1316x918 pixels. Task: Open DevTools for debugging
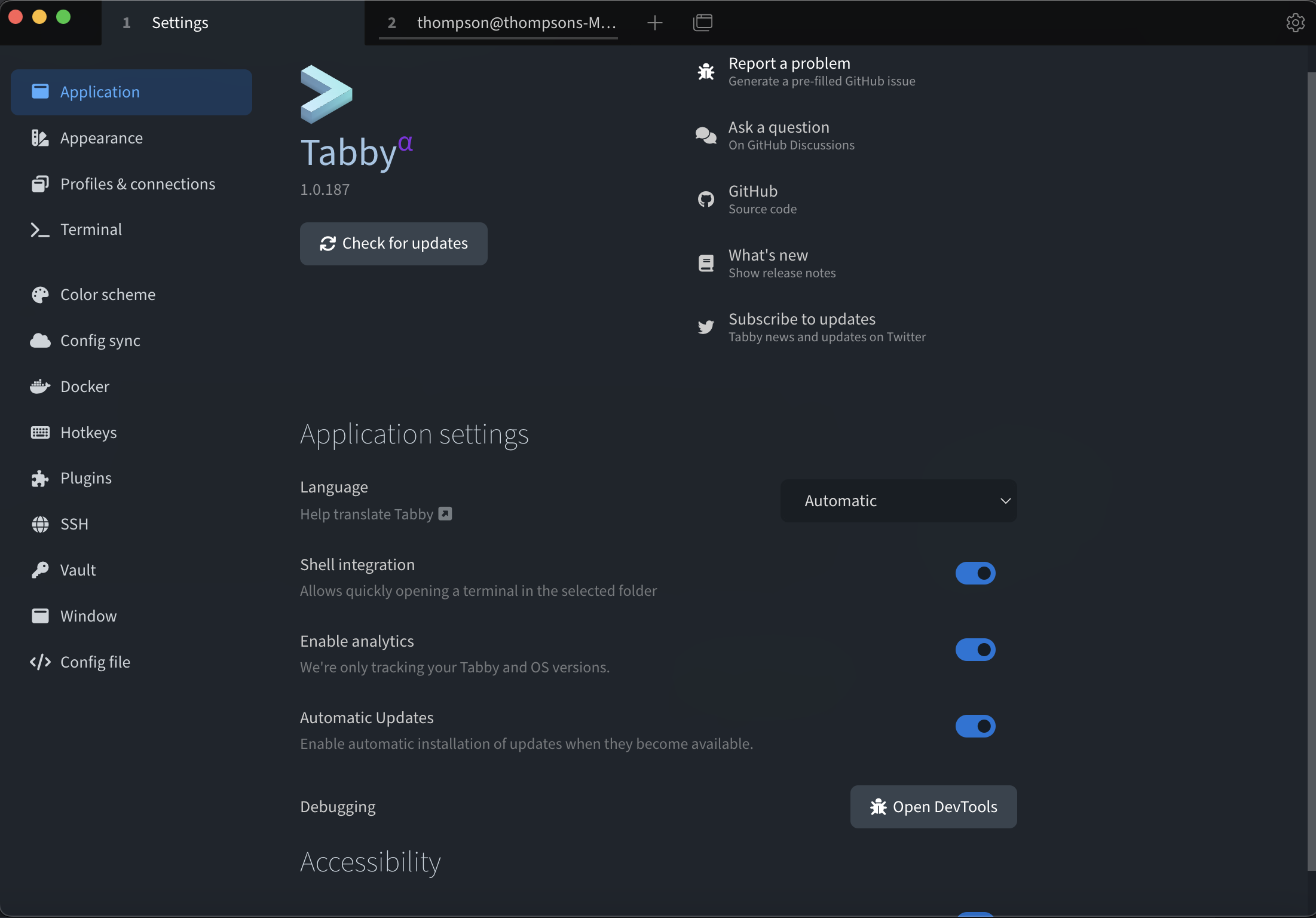coord(933,806)
